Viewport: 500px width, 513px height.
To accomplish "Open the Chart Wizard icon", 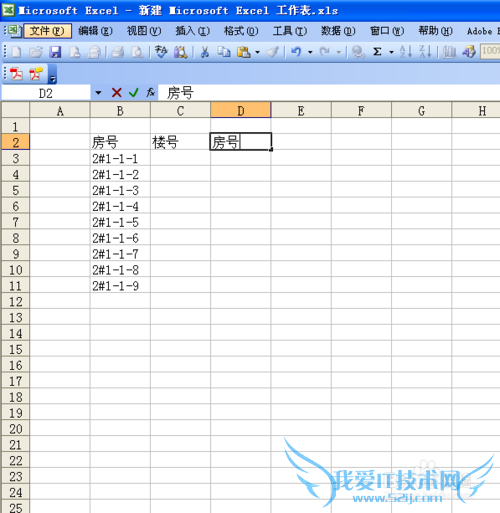I will click(x=450, y=52).
